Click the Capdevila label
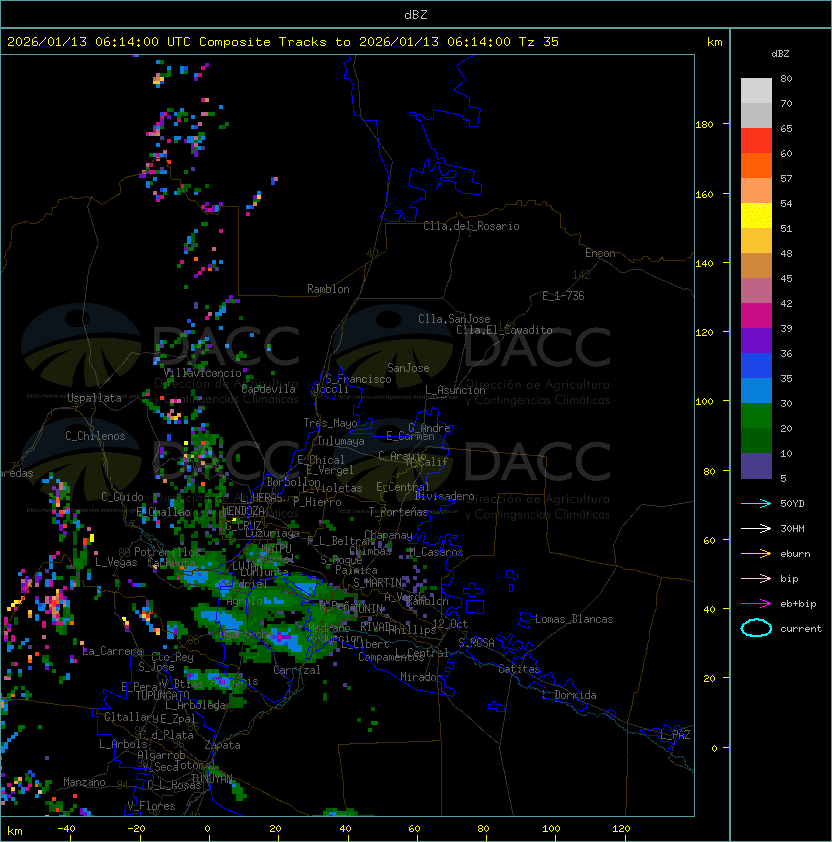The height and width of the screenshot is (842, 832). point(268,389)
